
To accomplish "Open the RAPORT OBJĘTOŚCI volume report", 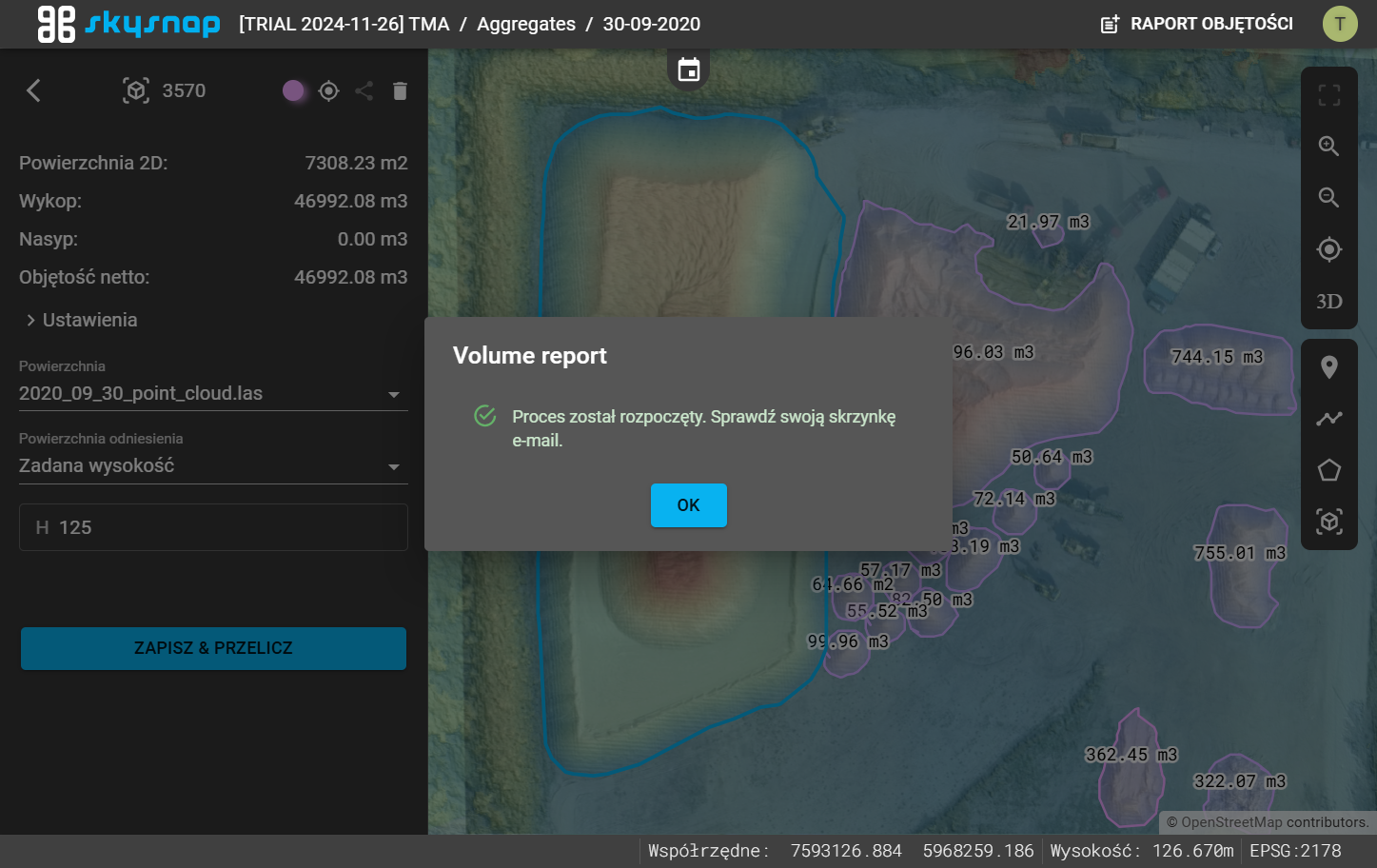I will [x=1196, y=24].
